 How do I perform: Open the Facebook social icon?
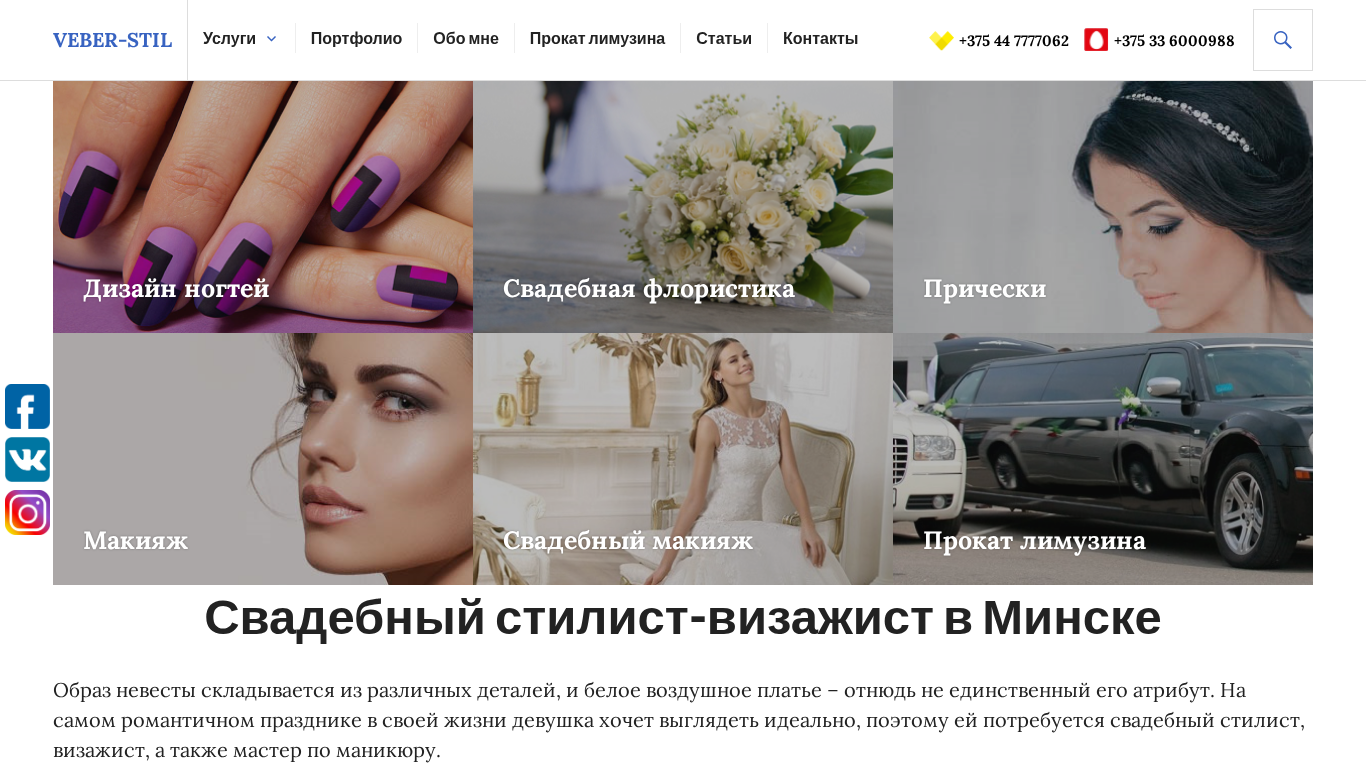(x=27, y=407)
